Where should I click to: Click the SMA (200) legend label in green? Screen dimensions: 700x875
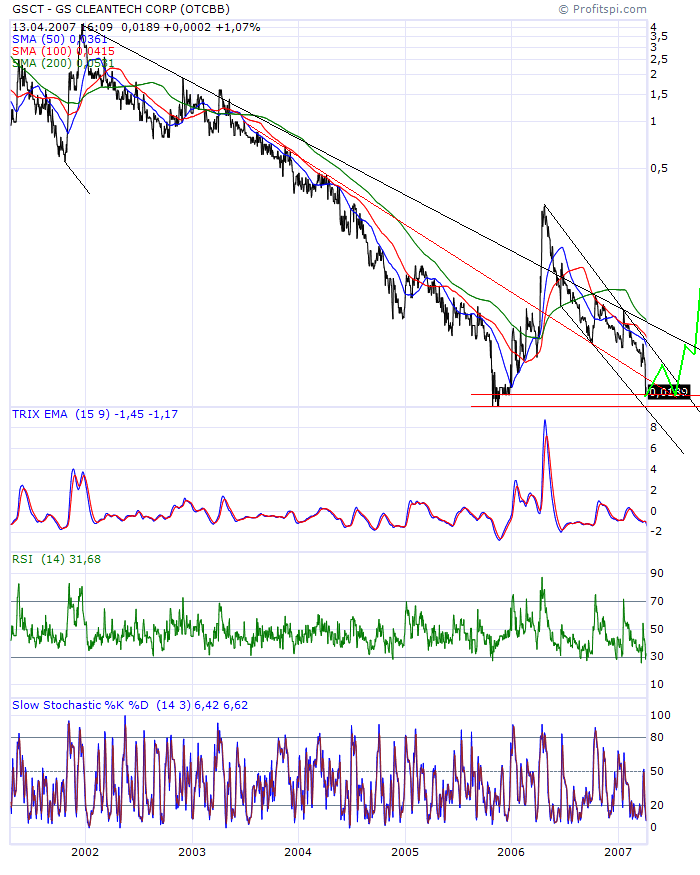point(63,63)
